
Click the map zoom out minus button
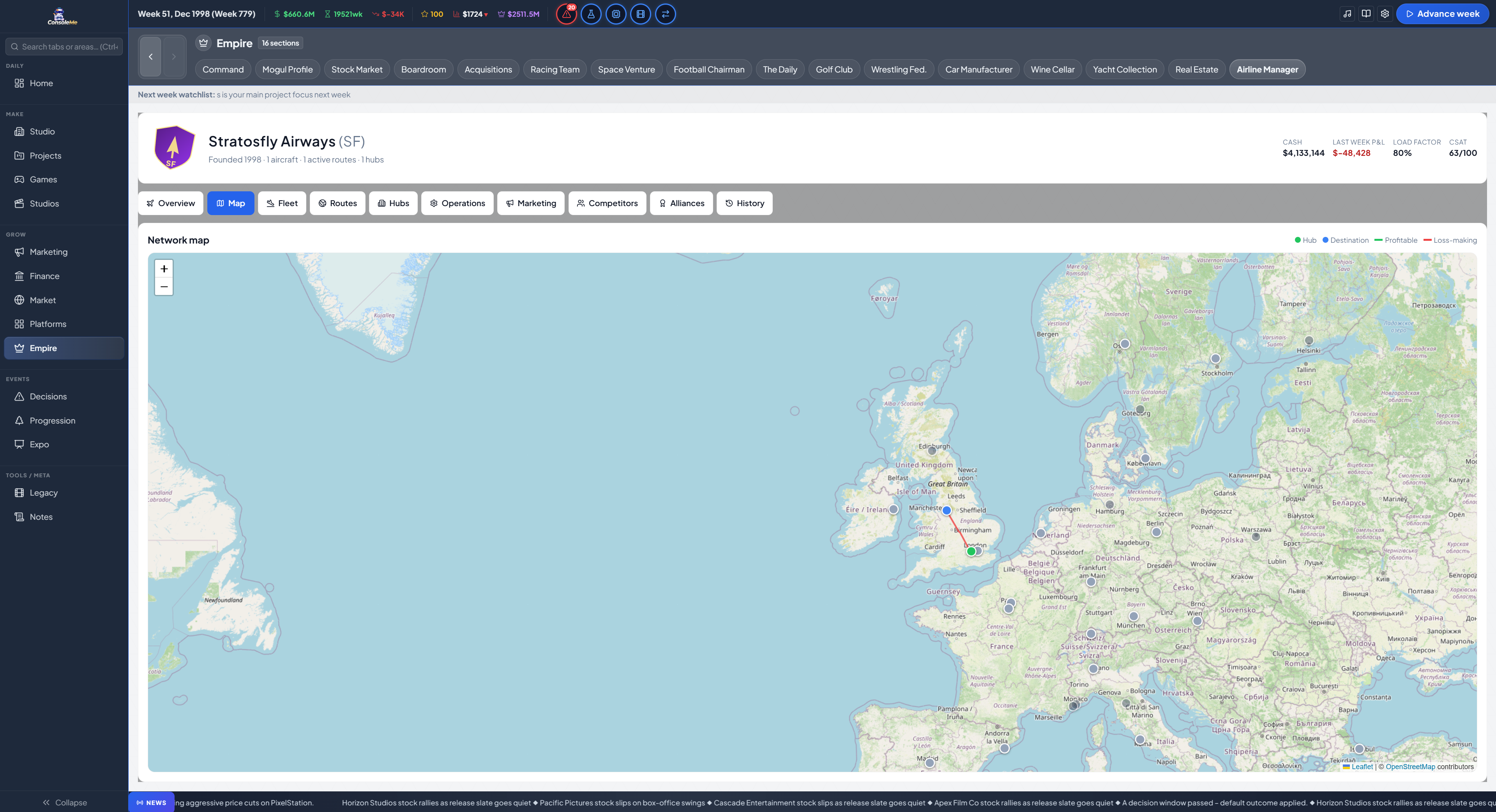pos(164,286)
